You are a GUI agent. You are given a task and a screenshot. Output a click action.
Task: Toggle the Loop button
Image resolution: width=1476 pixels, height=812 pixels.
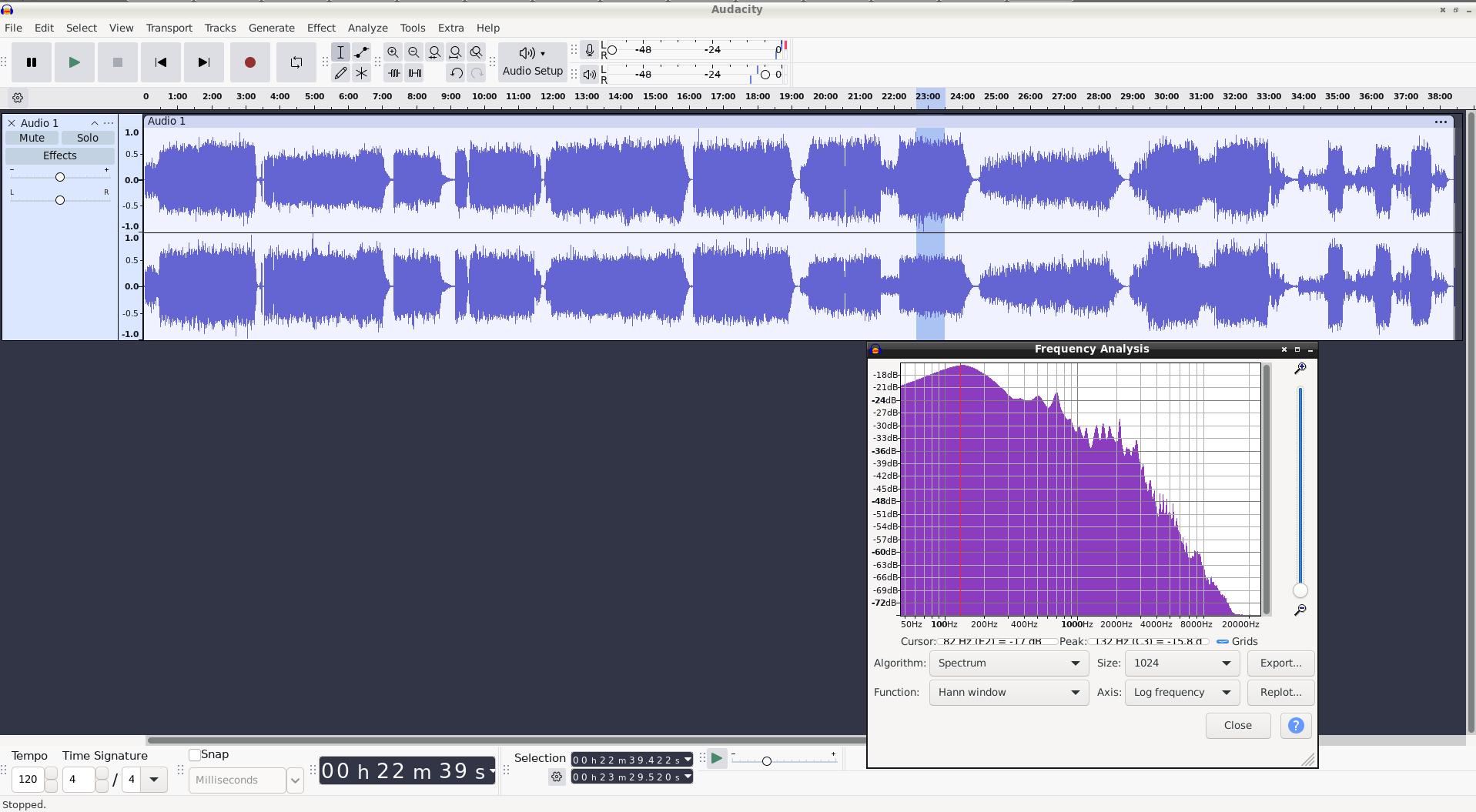[296, 62]
